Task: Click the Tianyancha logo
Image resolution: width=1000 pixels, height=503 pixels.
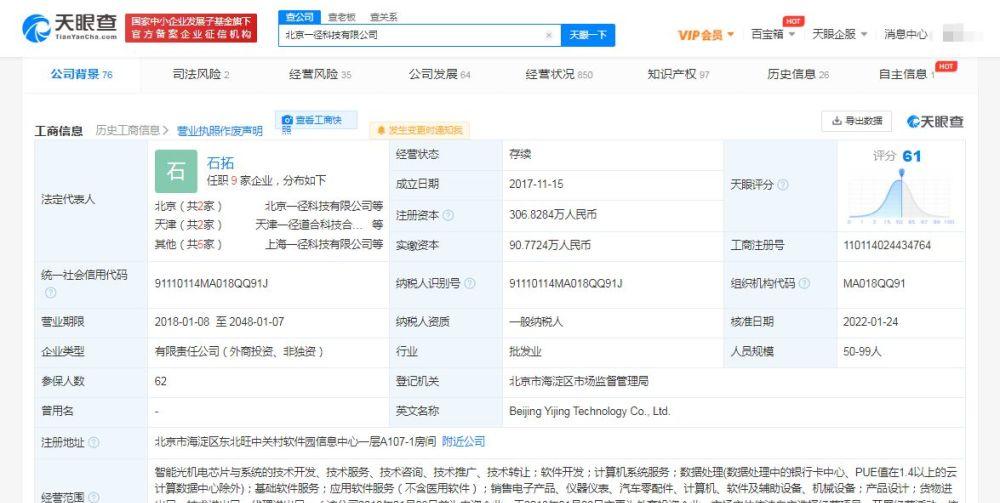Action: 70,27
